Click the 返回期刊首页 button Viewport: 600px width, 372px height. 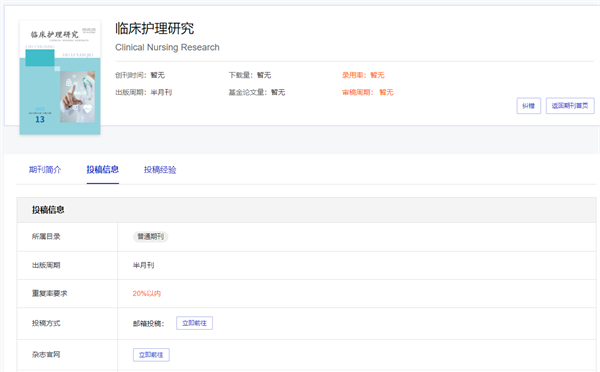[x=570, y=106]
